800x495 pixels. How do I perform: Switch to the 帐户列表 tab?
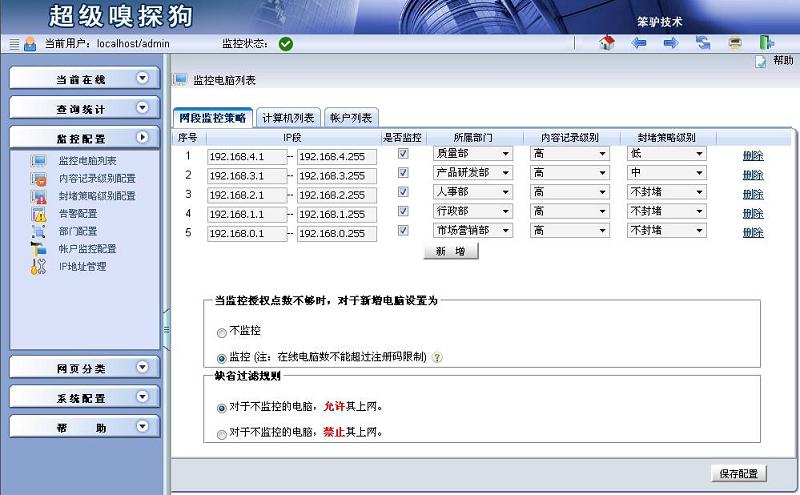coord(350,117)
